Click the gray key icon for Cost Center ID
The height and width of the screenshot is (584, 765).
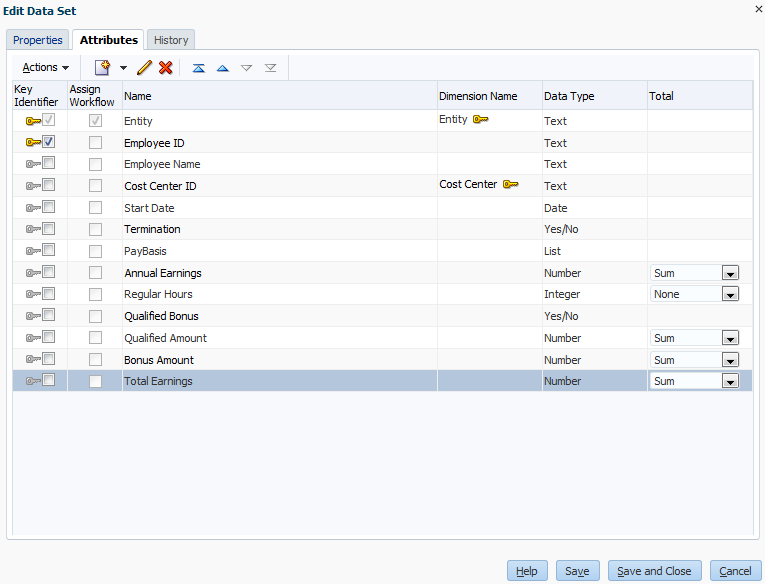(x=33, y=186)
